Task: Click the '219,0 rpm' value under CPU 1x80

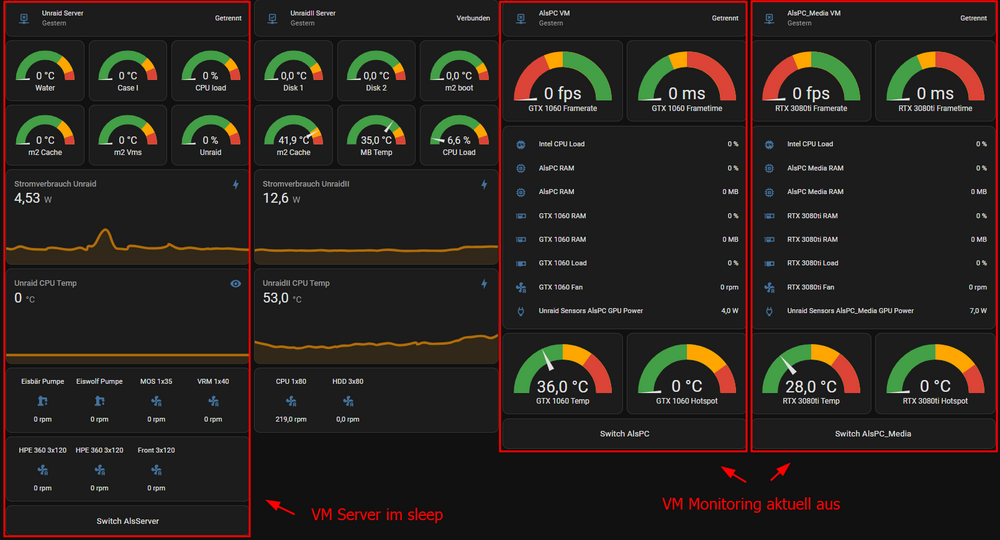Action: point(291,420)
